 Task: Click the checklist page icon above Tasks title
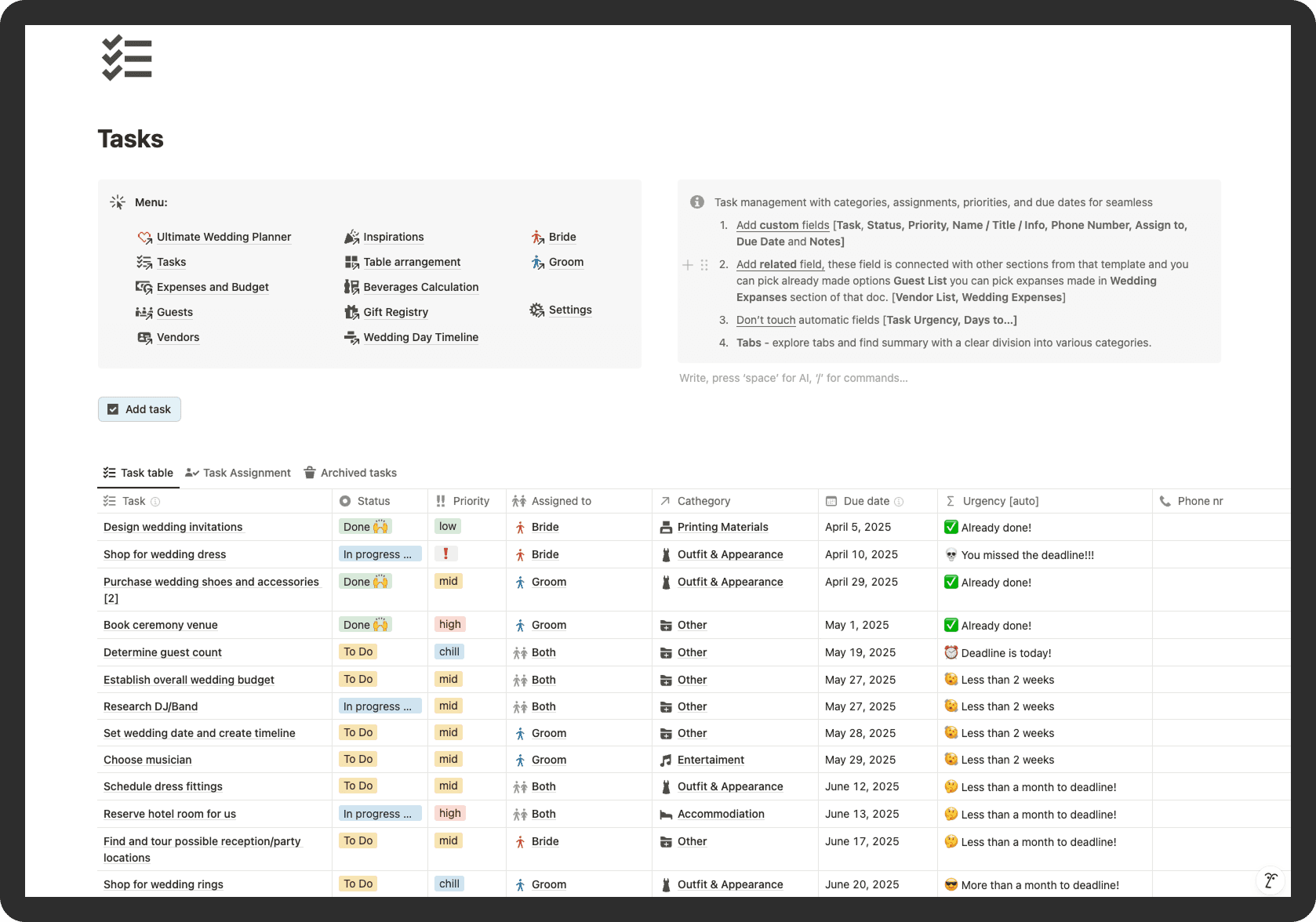coord(127,58)
